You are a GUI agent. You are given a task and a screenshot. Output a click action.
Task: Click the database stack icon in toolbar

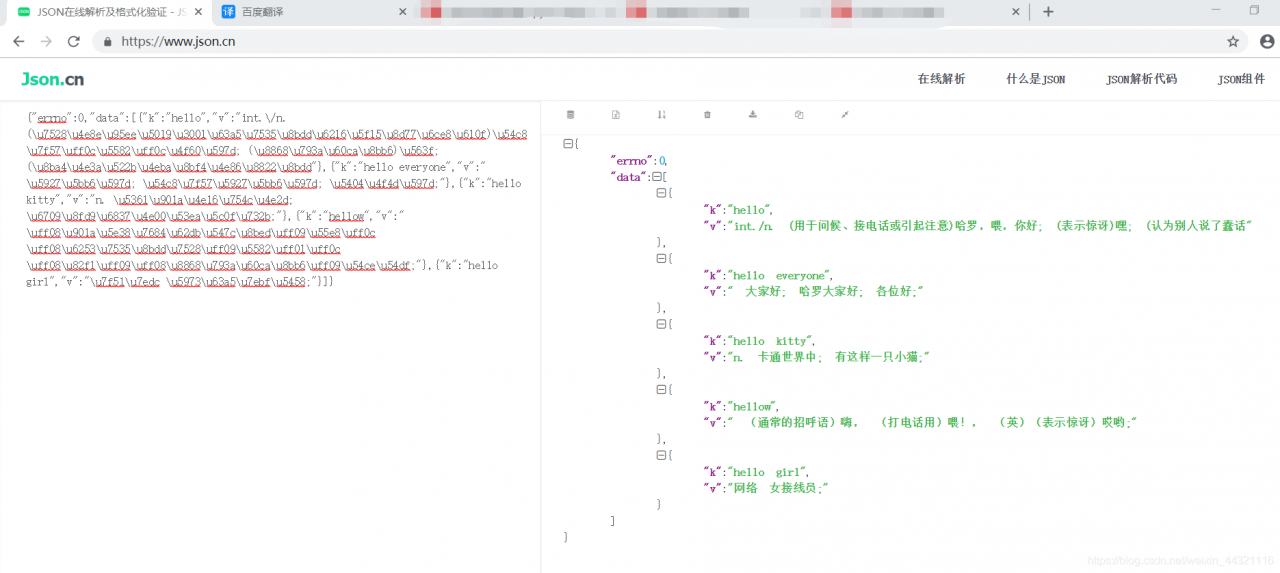pyautogui.click(x=570, y=115)
